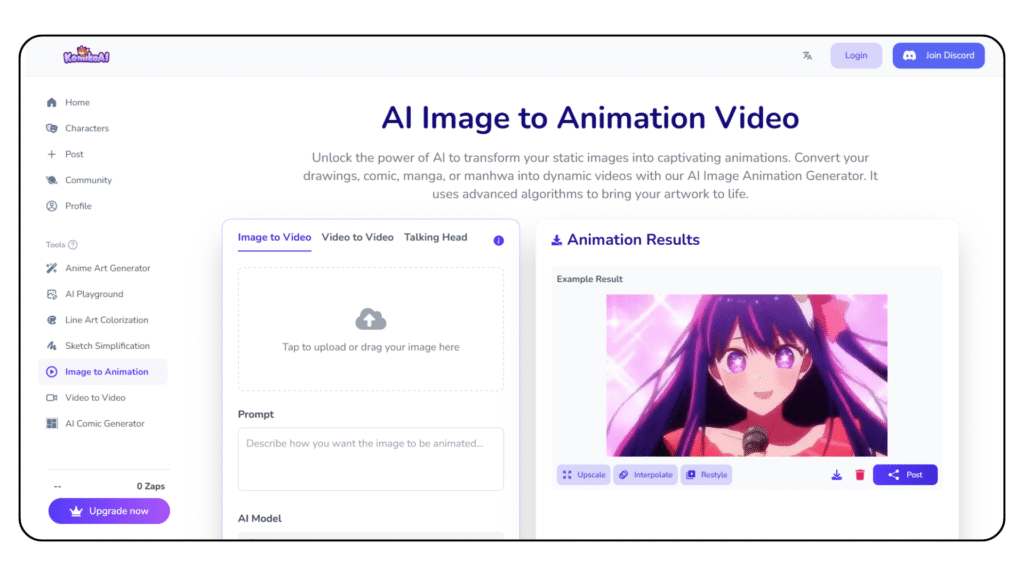Image resolution: width=1024 pixels, height=576 pixels.
Task: Click the 0 Zaps balance text
Action: click(151, 486)
